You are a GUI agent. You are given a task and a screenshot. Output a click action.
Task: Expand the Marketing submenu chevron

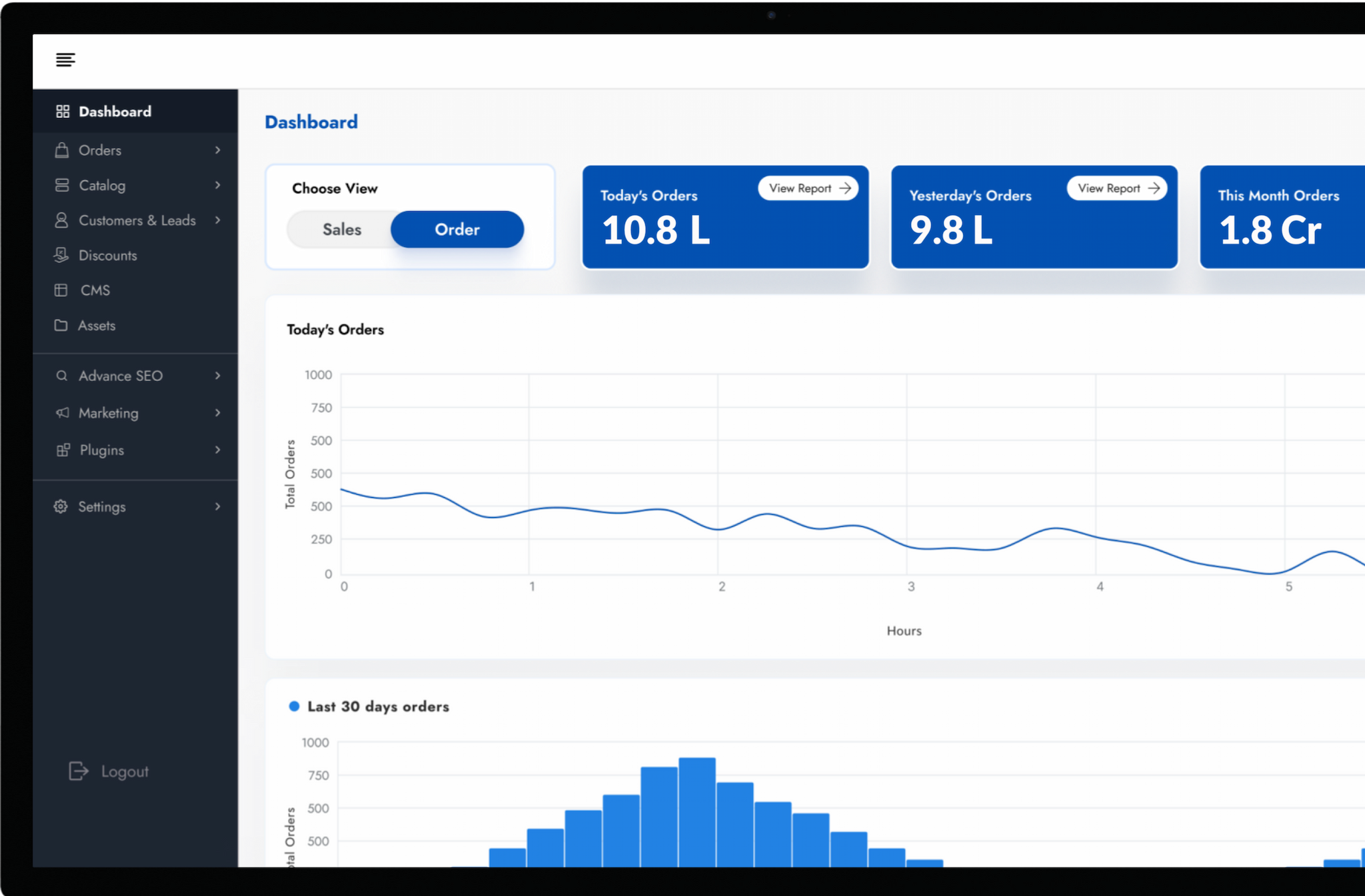[x=218, y=413]
